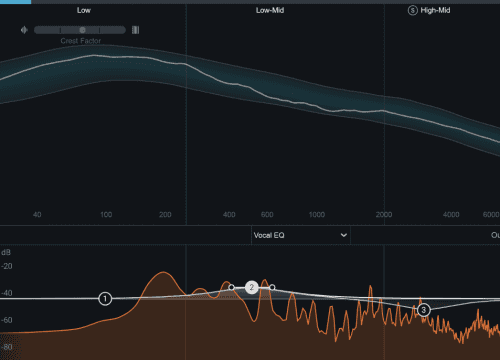Image resolution: width=500 pixels, height=360 pixels.
Task: Click the 1000 Hz frequency label
Action: pos(317,215)
